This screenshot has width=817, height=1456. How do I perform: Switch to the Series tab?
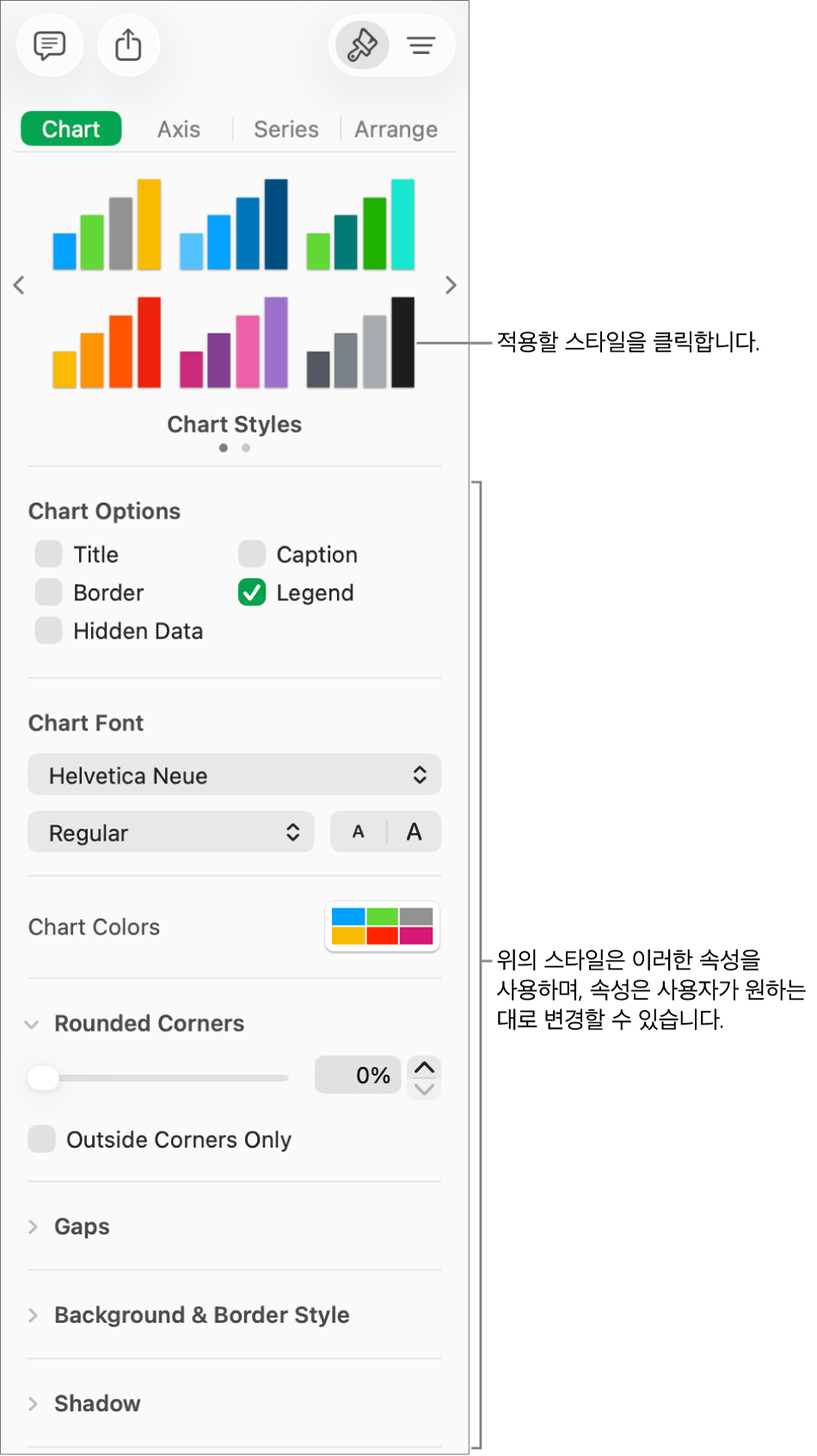pyautogui.click(x=286, y=129)
